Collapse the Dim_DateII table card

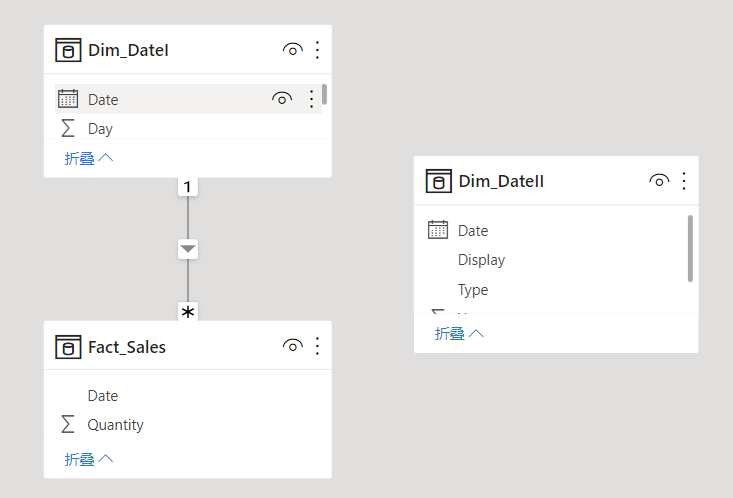click(x=459, y=333)
